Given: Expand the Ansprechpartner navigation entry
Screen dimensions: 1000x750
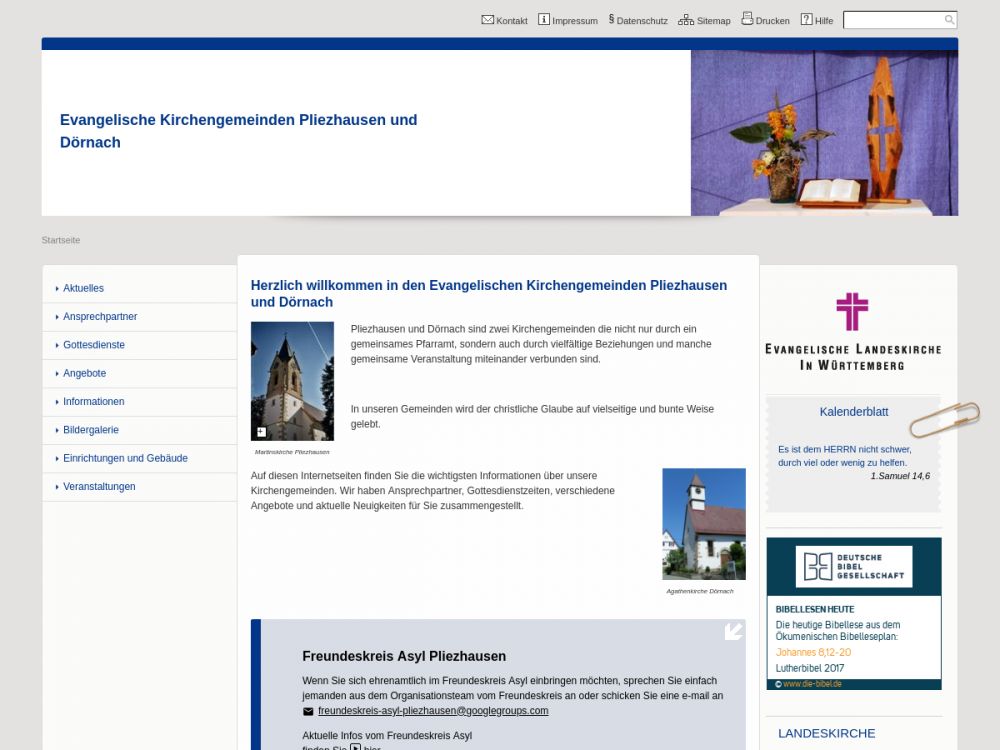Looking at the screenshot, I should click(100, 316).
